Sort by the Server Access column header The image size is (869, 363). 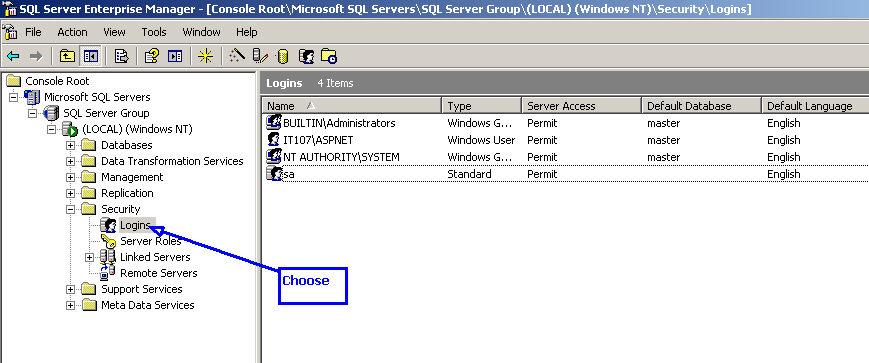click(581, 106)
